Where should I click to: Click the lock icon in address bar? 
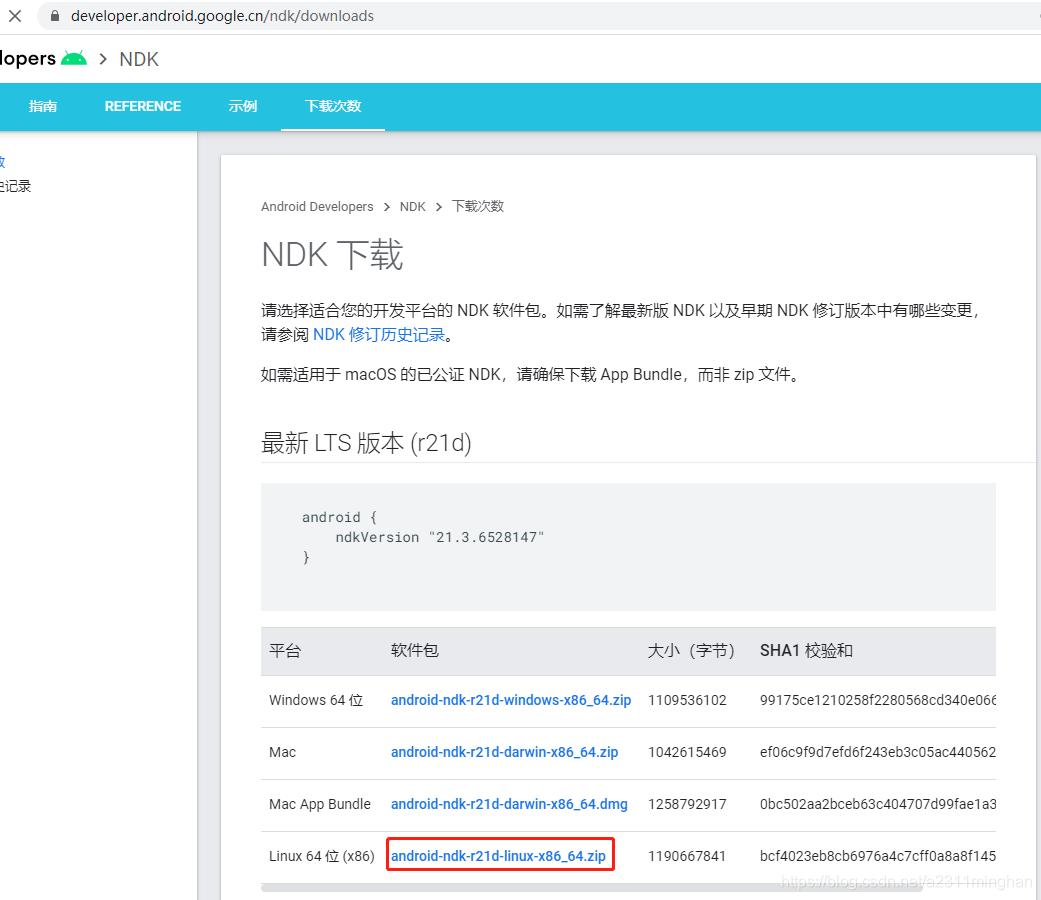tap(55, 16)
